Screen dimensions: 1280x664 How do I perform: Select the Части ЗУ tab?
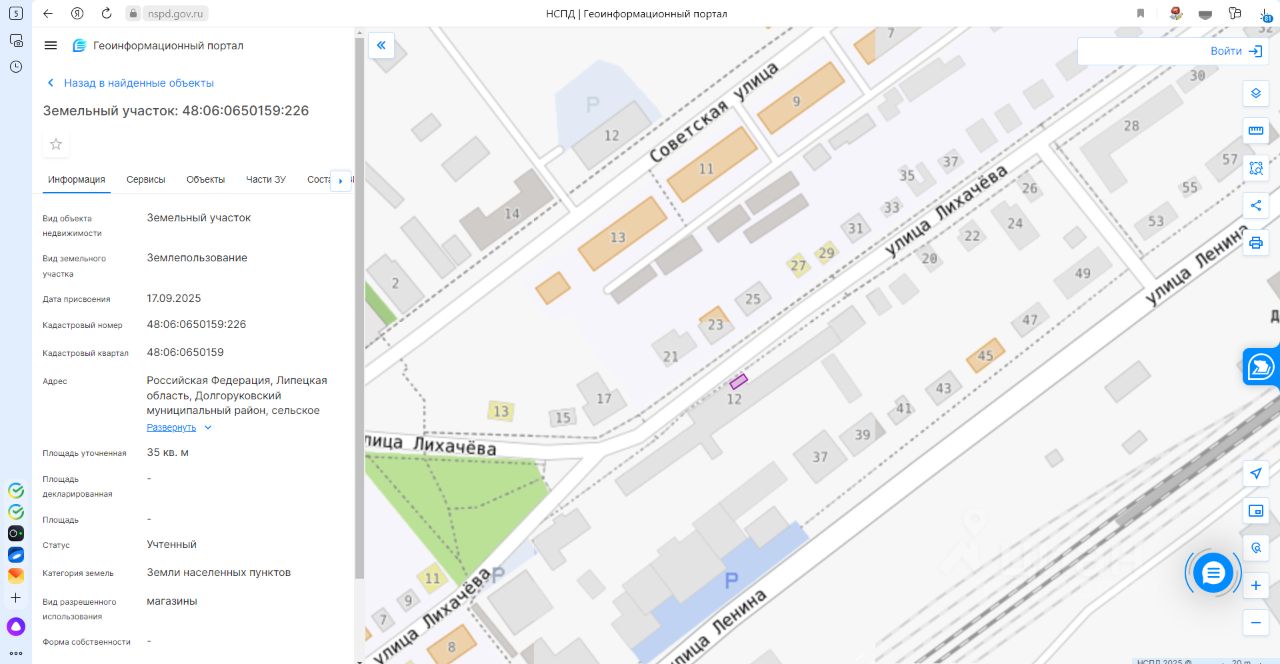(266, 180)
